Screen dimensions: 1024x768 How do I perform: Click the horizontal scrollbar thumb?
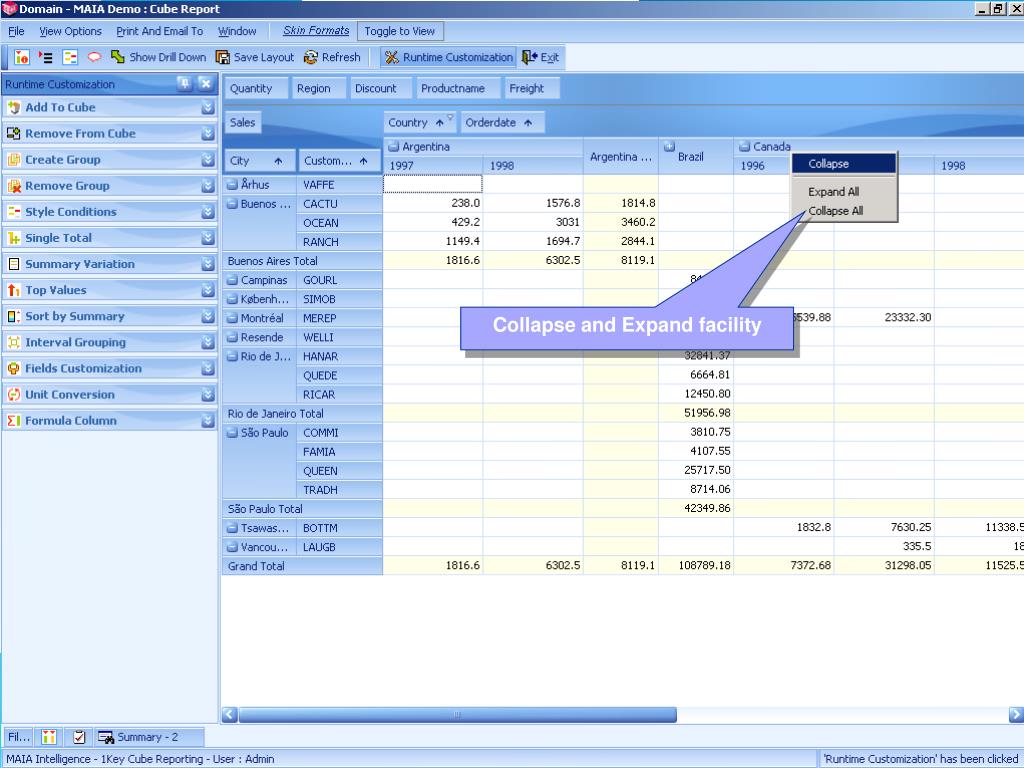457,714
